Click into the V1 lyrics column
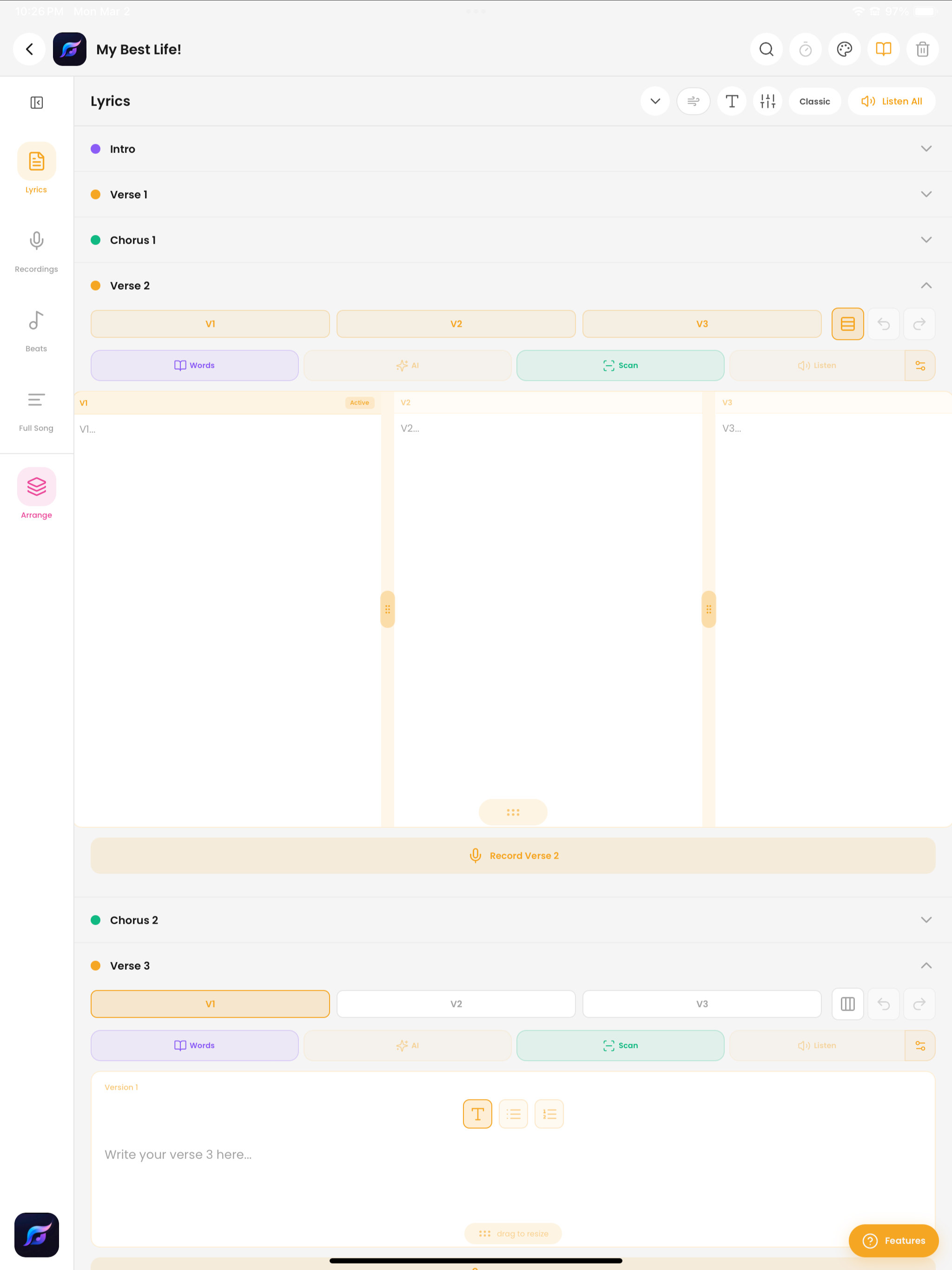The image size is (952, 1270). coord(228,620)
